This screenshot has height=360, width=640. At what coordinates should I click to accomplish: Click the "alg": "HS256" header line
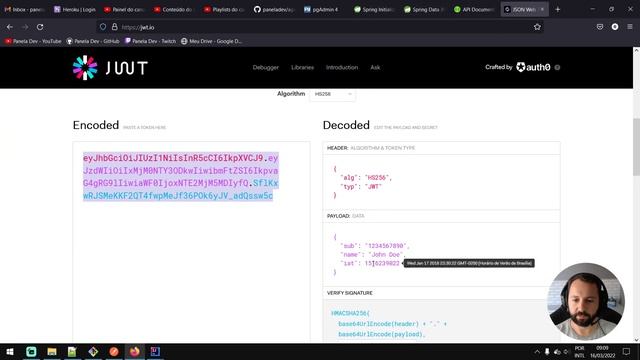(x=366, y=178)
